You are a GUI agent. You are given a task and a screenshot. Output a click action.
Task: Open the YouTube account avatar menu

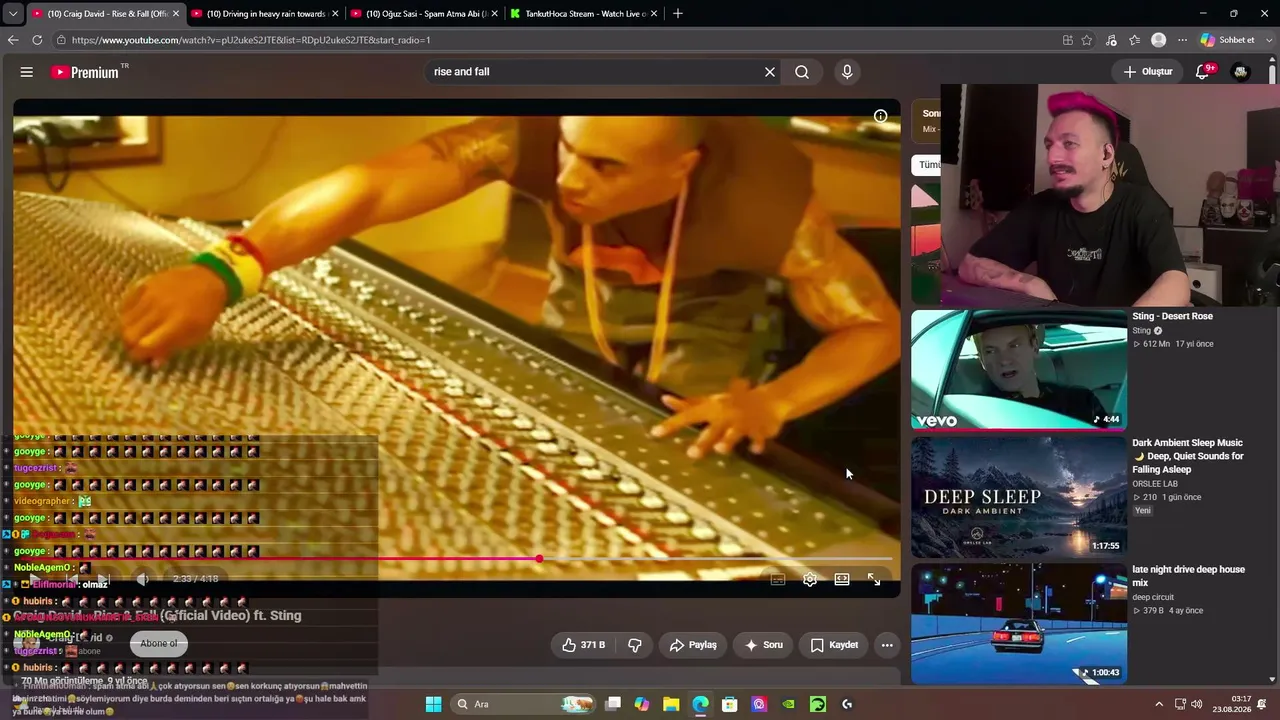tap(1241, 72)
